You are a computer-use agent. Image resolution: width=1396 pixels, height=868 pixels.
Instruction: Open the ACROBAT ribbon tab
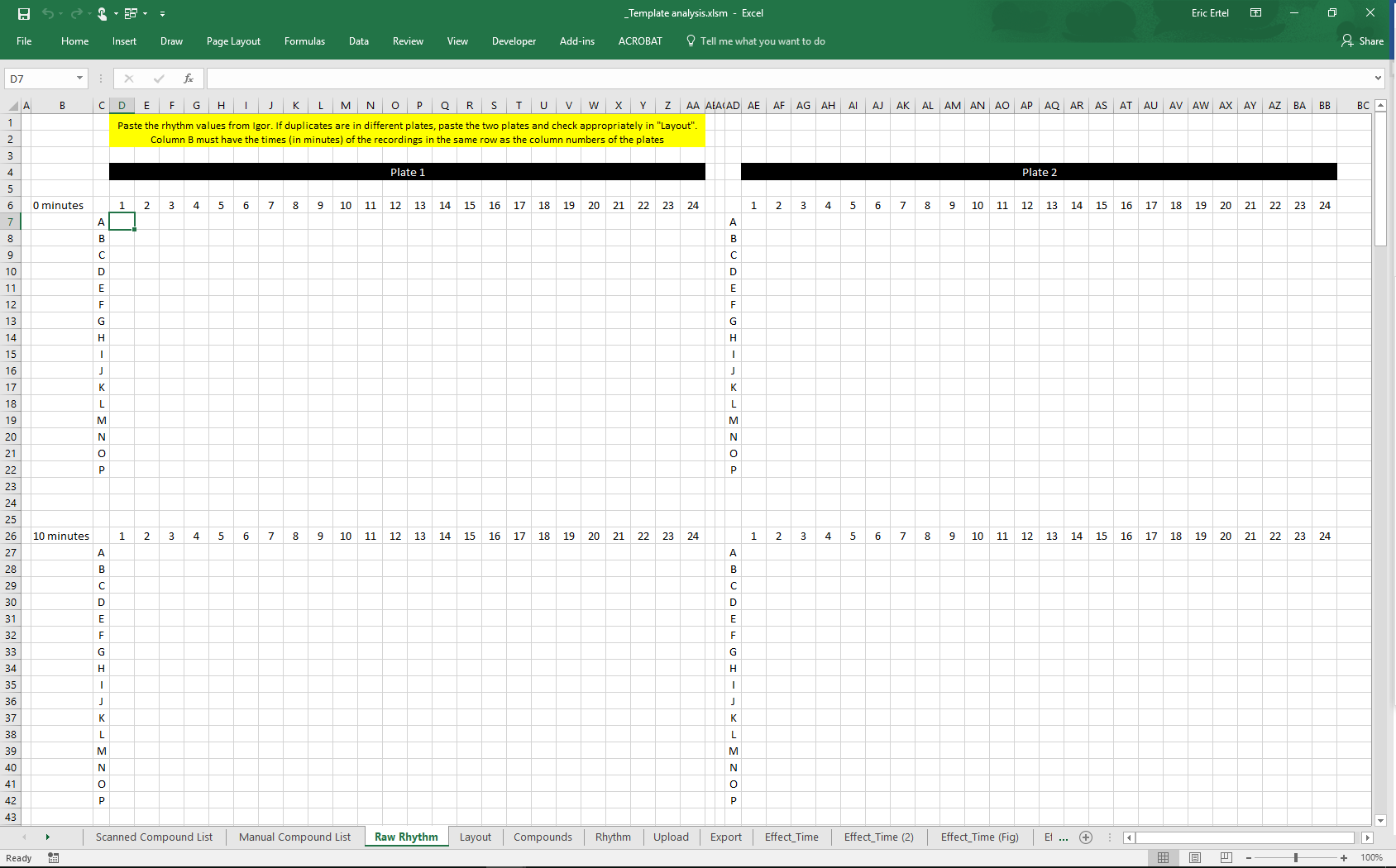pyautogui.click(x=640, y=41)
